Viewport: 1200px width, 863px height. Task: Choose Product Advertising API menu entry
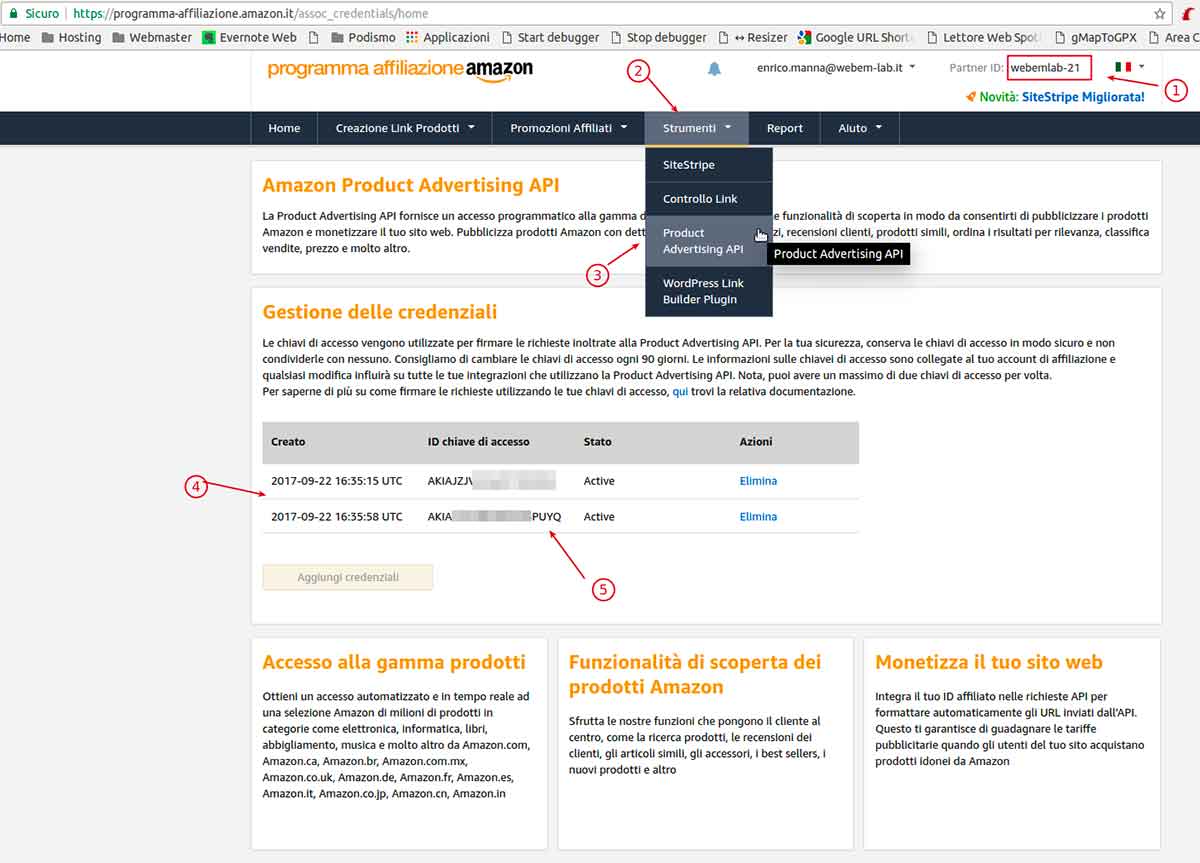(x=709, y=241)
